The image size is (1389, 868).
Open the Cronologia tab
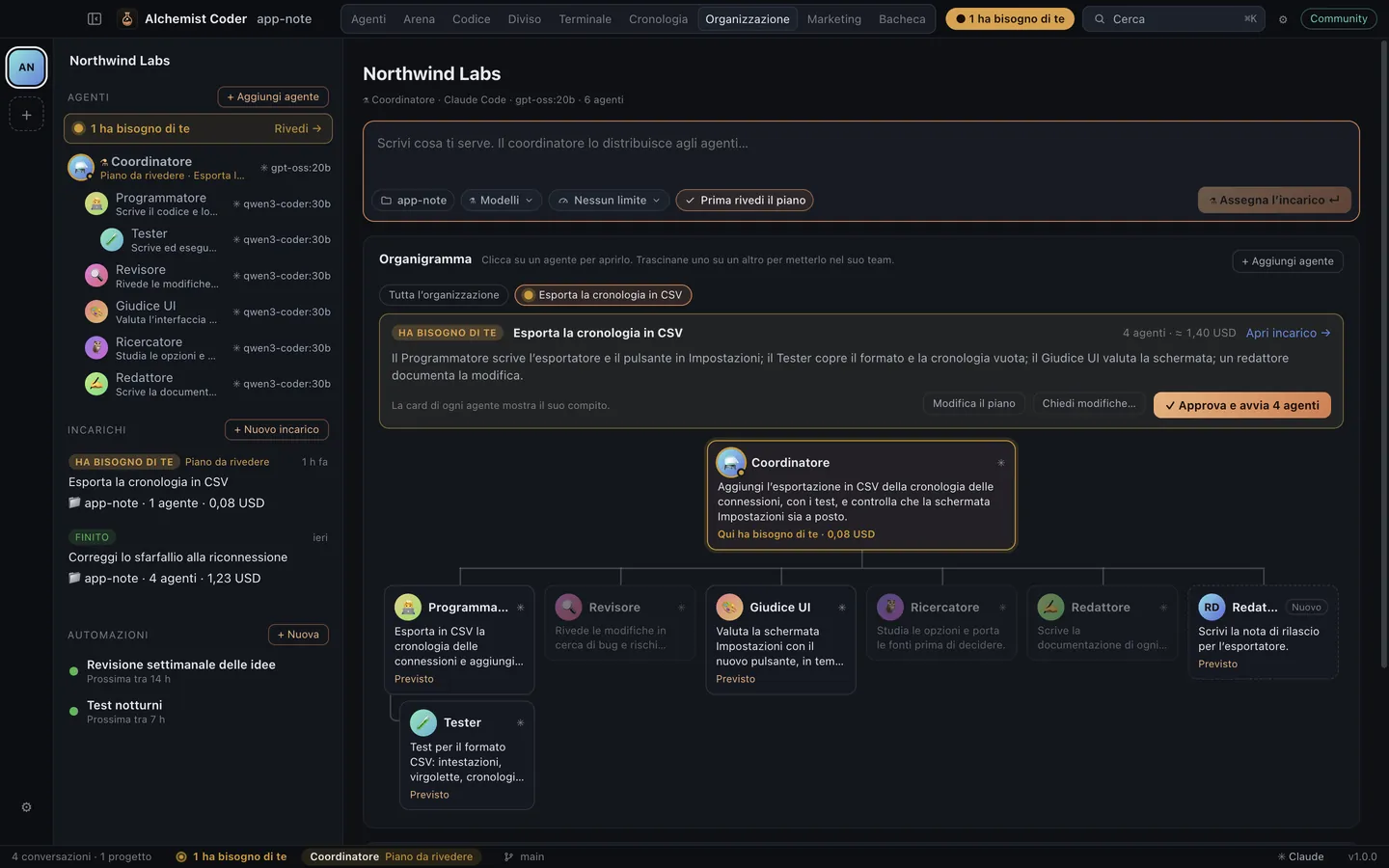[x=658, y=19]
